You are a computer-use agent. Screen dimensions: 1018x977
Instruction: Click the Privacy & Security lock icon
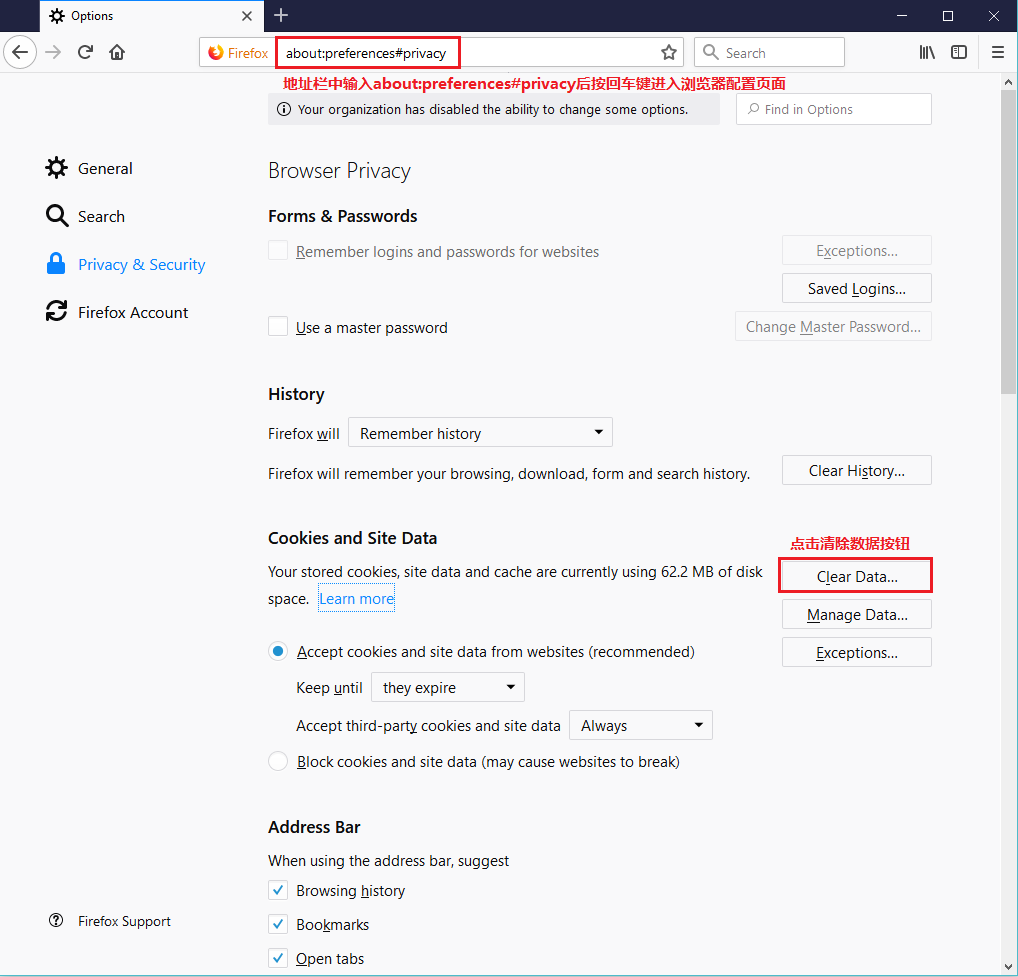point(56,264)
